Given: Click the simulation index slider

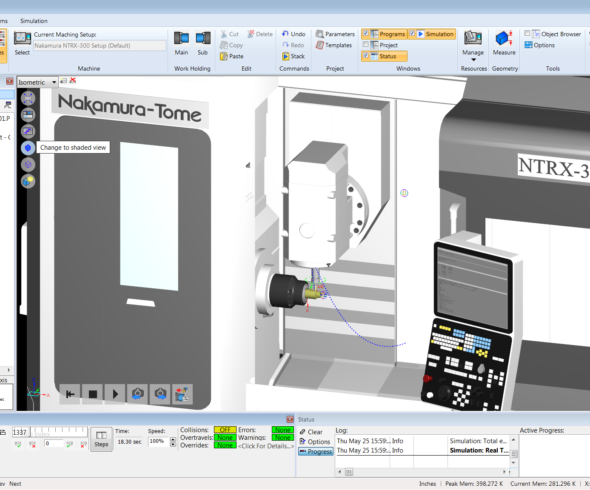Looking at the screenshot, I should [58, 432].
